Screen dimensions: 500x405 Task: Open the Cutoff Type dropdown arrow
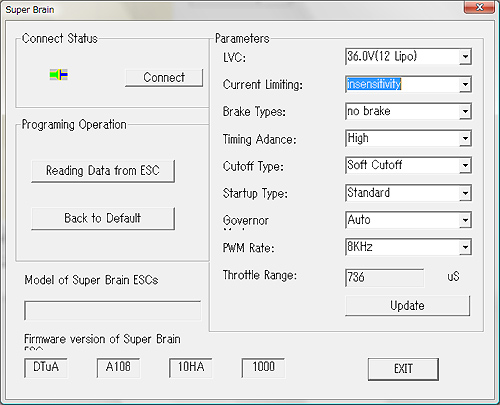click(x=465, y=166)
